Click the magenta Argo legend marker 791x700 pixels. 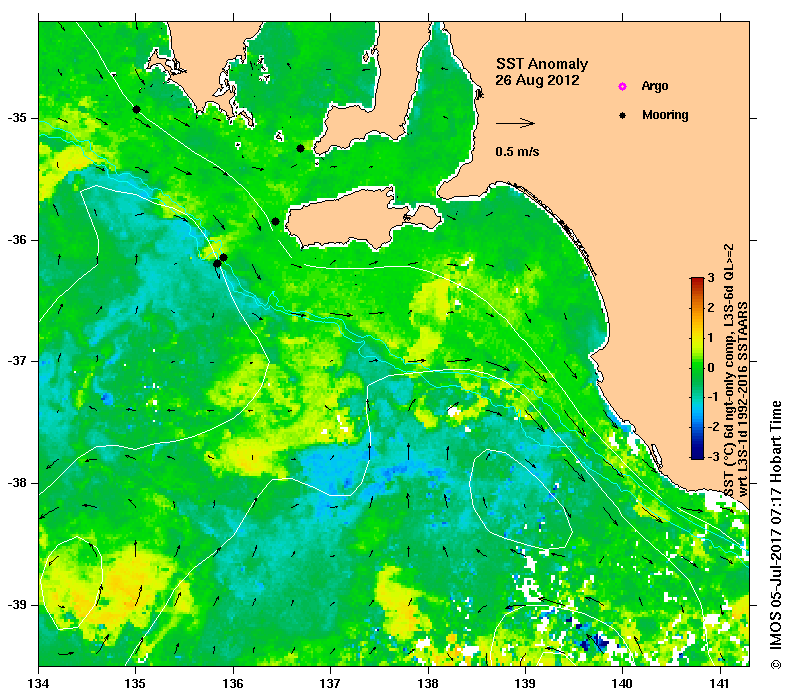pyautogui.click(x=622, y=87)
